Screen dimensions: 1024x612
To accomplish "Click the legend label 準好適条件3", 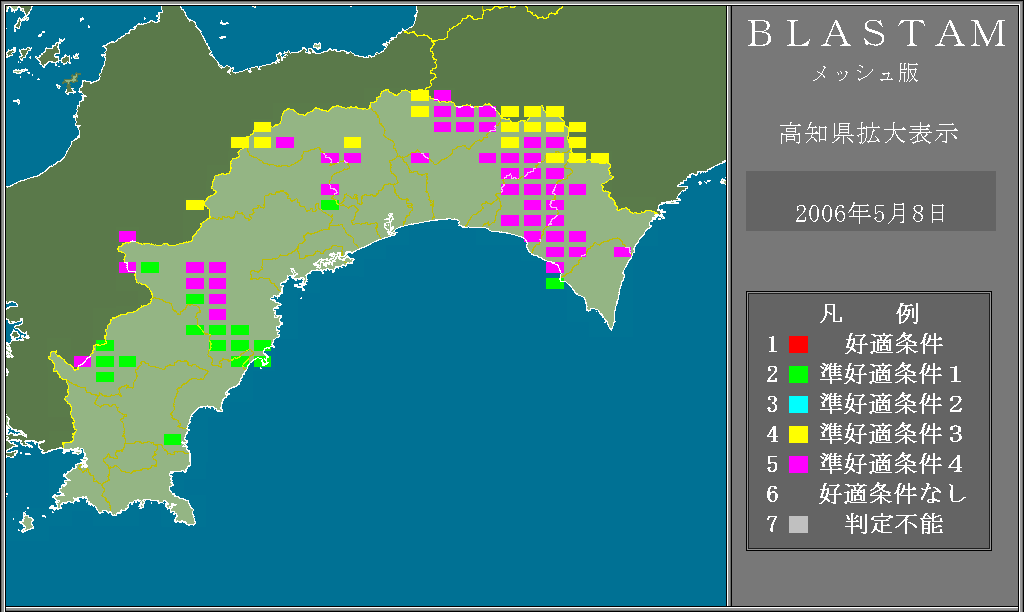I will (891, 434).
